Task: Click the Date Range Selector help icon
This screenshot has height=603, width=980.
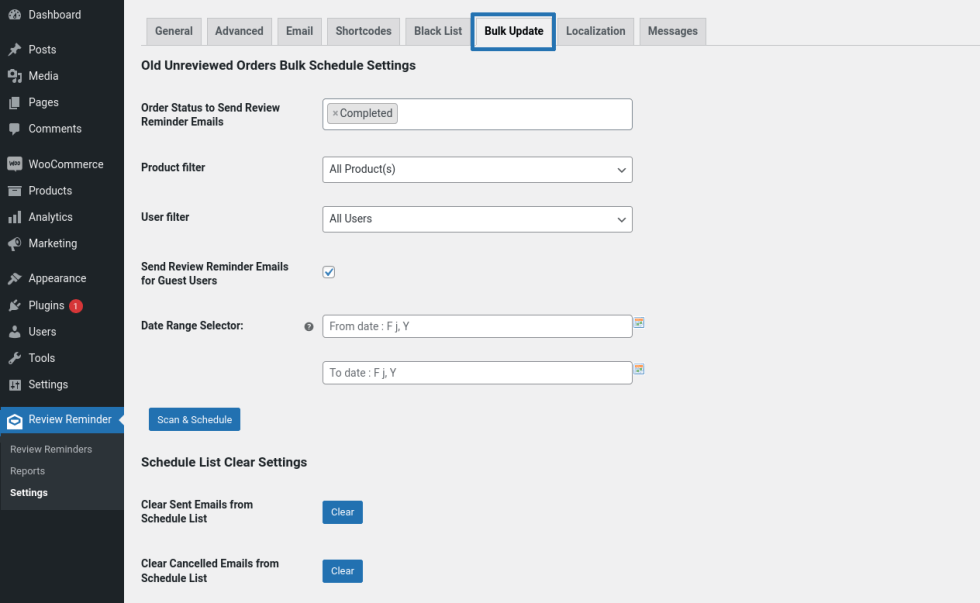Action: 309,327
